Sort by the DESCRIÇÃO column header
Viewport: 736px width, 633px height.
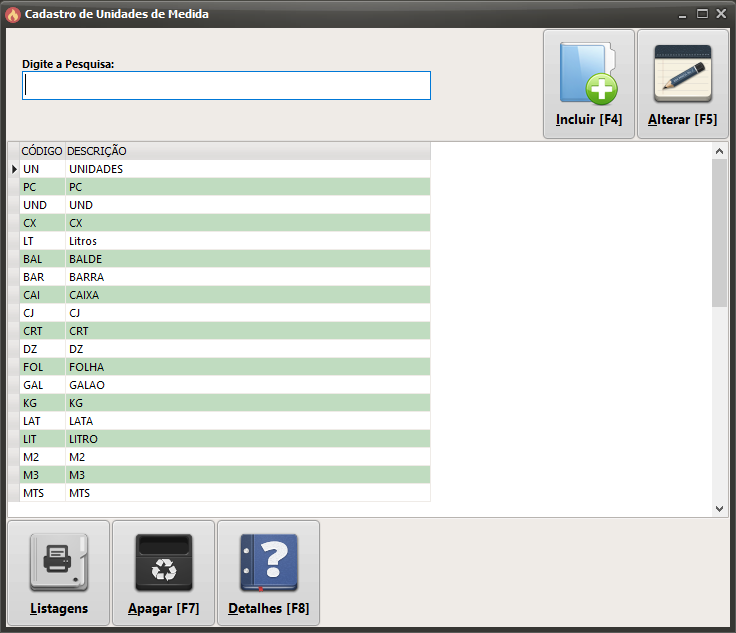click(97, 151)
